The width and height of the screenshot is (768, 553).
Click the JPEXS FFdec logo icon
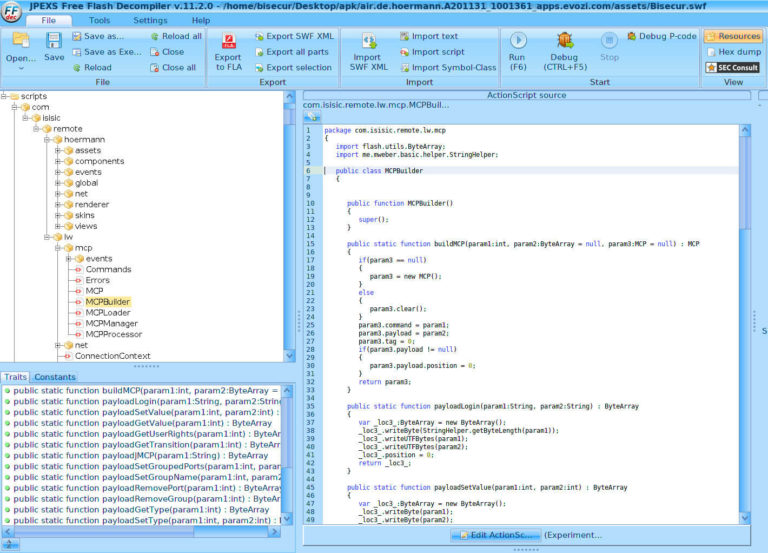11,11
